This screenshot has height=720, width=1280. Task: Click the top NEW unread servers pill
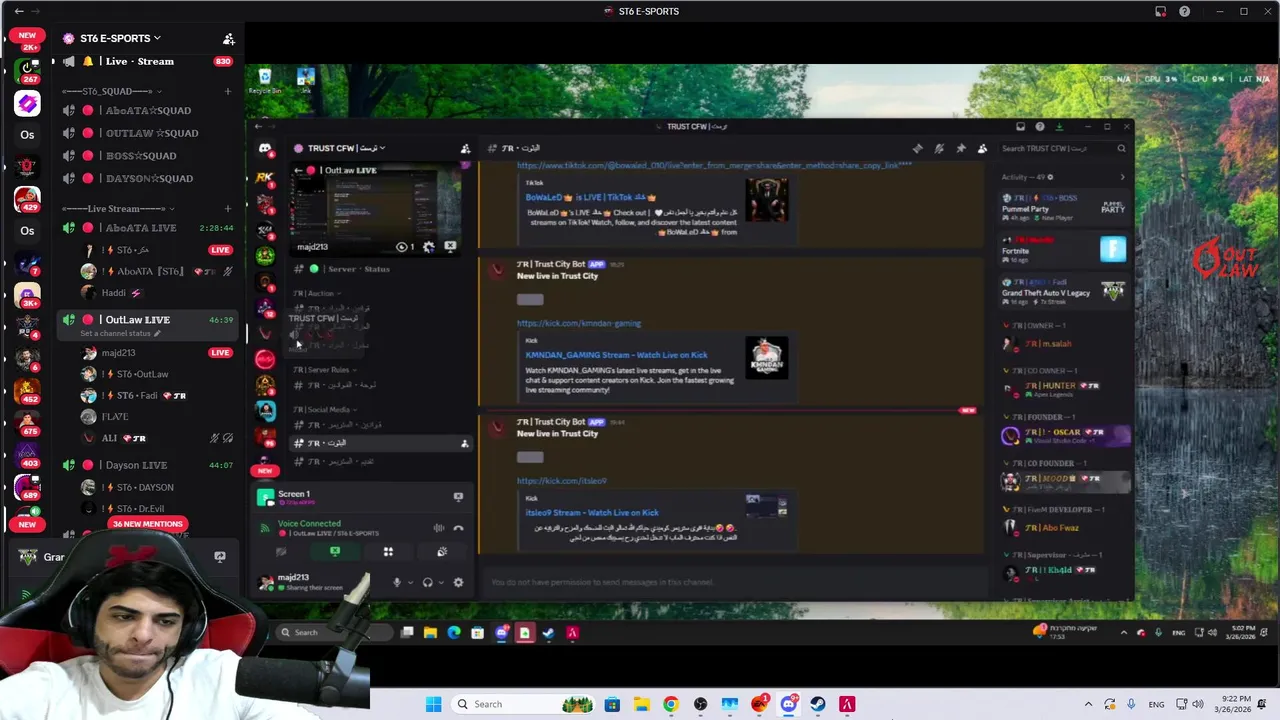pos(27,35)
